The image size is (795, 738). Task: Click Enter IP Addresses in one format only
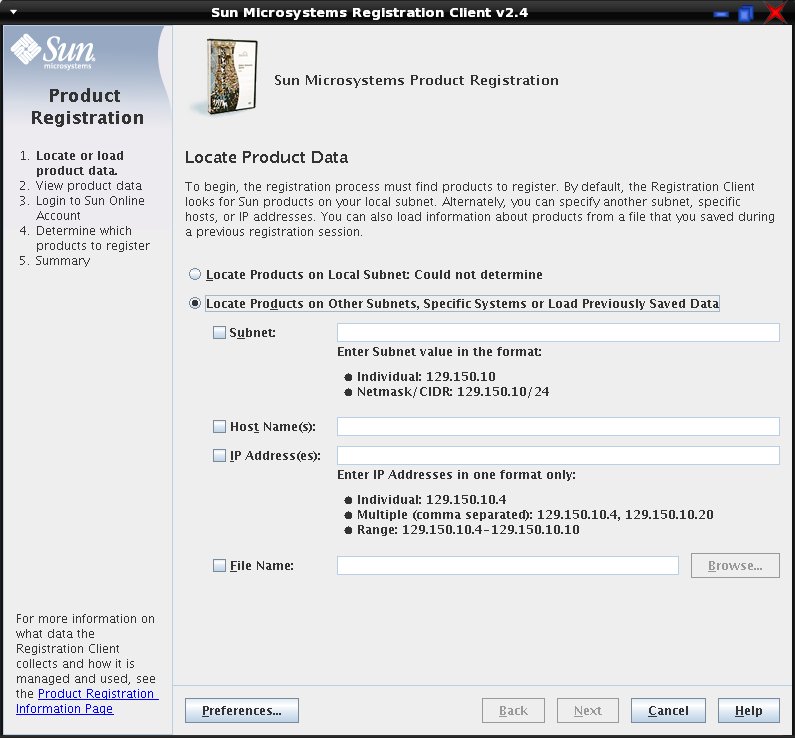456,474
